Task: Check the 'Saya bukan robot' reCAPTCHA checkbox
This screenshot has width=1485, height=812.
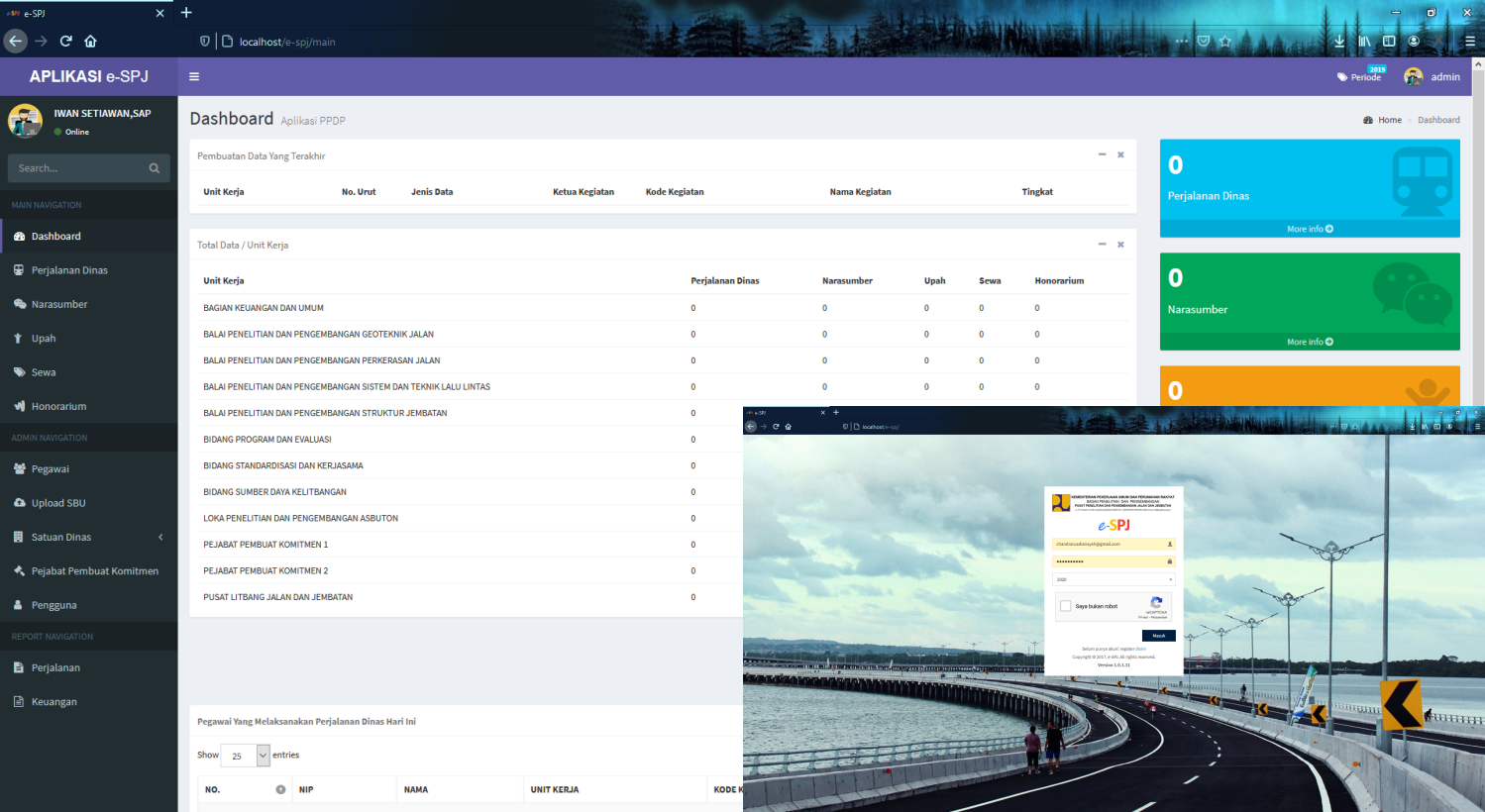Action: 1065,606
